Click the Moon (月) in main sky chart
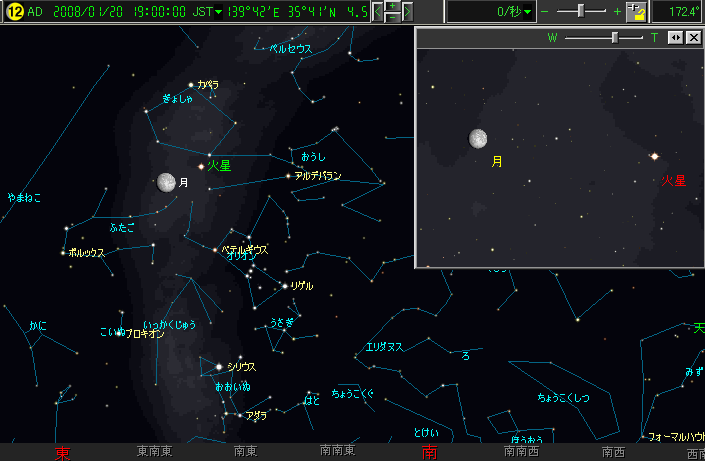 tap(166, 182)
